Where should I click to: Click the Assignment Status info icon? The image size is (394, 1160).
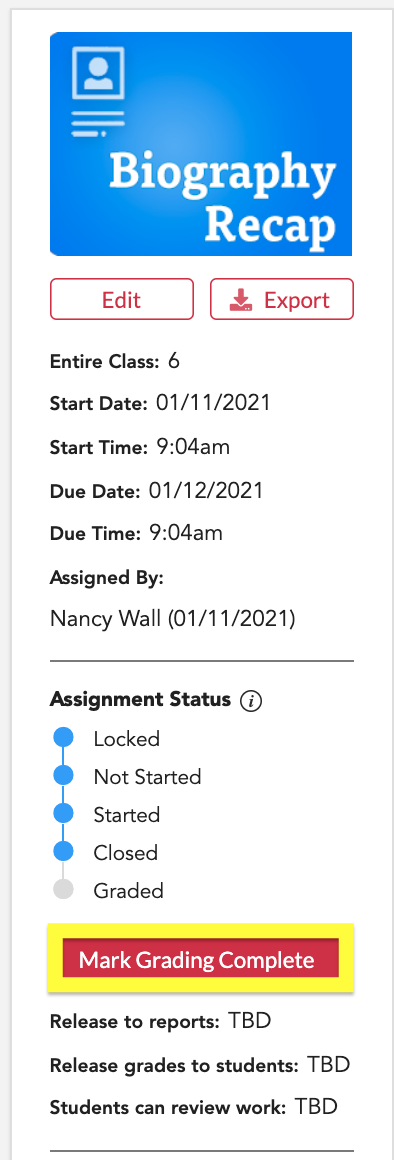tap(251, 701)
